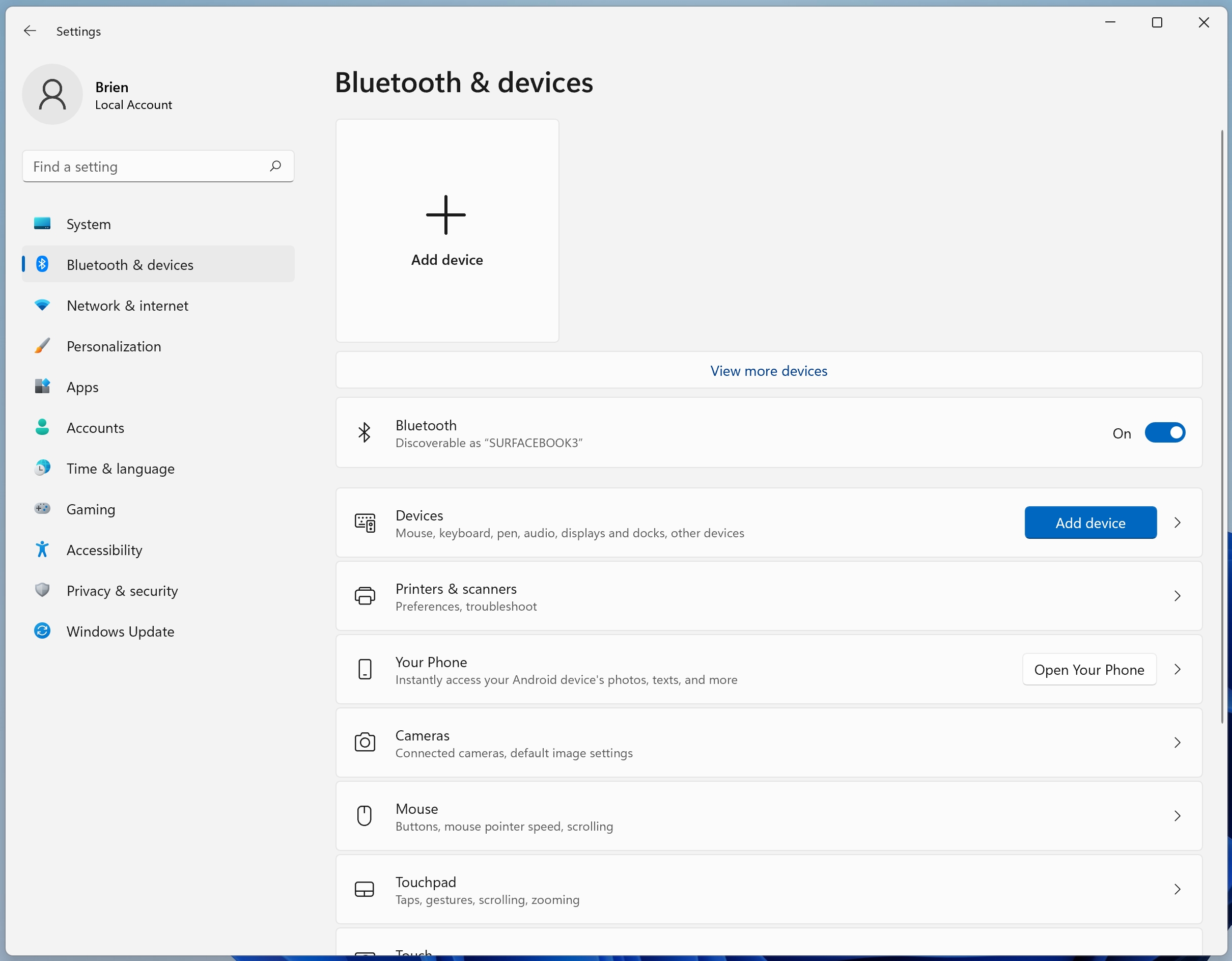The height and width of the screenshot is (961, 1232).
Task: Open Windows Update settings
Action: tap(120, 631)
